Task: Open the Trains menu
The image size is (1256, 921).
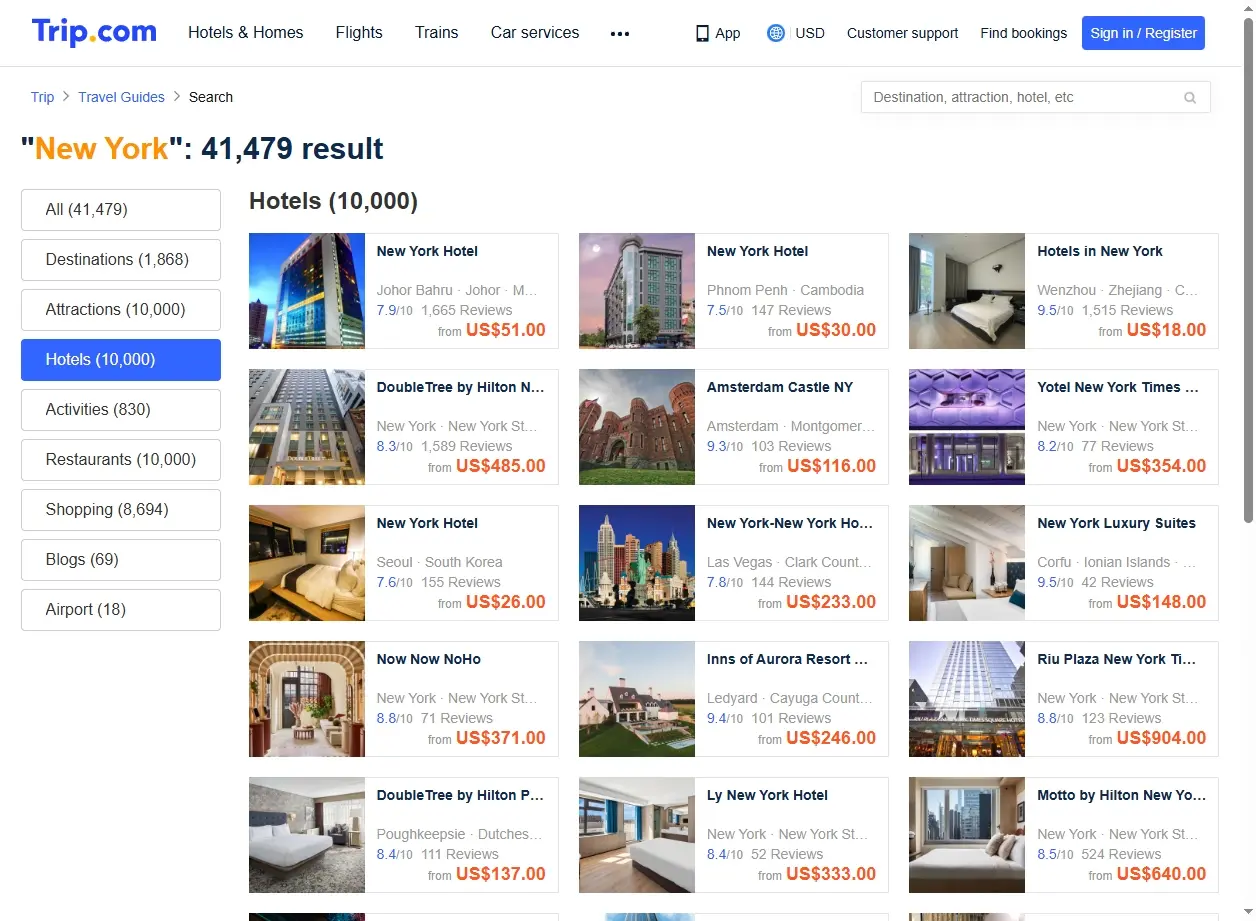Action: 437,33
